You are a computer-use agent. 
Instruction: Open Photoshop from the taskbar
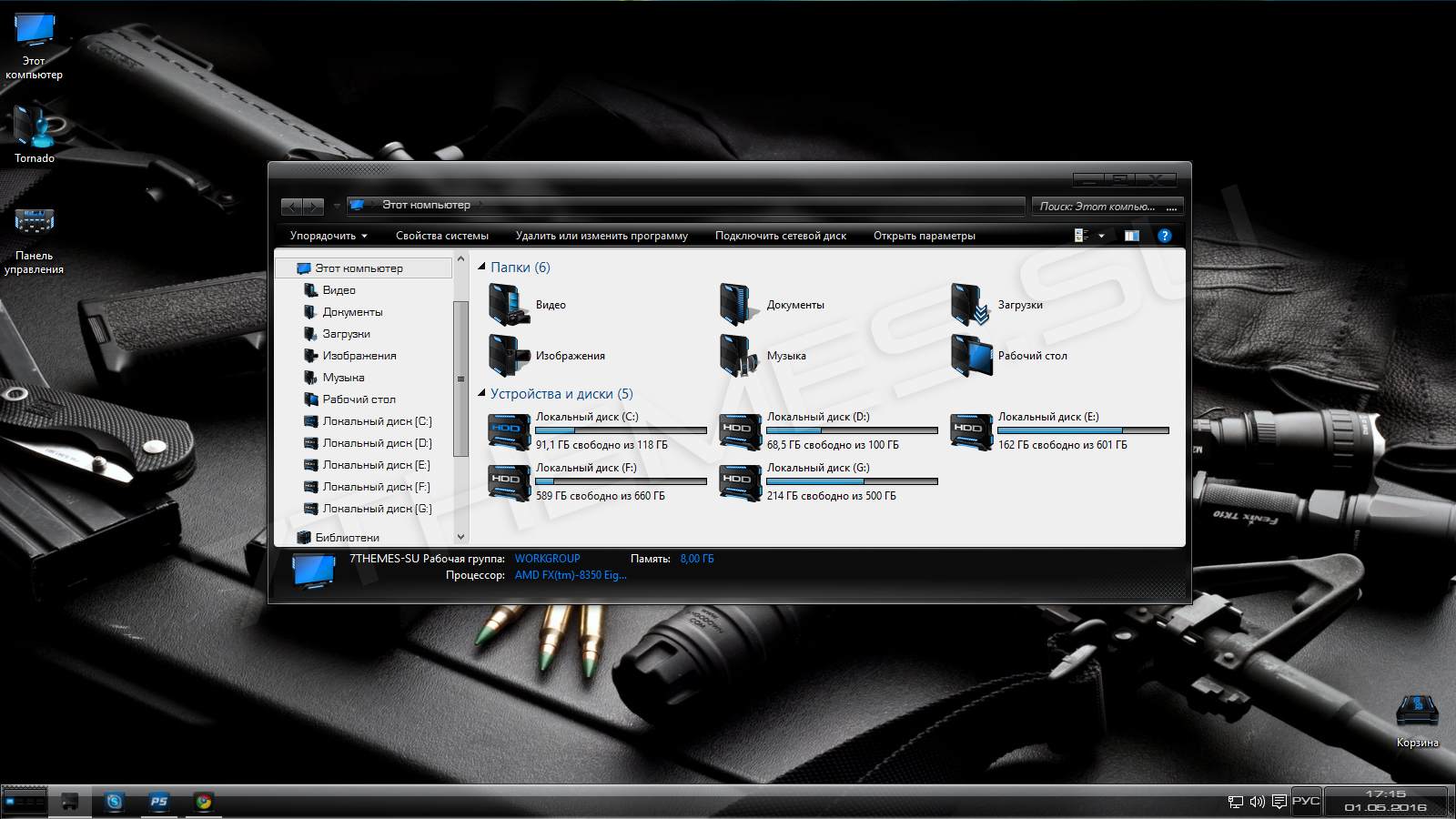(159, 802)
